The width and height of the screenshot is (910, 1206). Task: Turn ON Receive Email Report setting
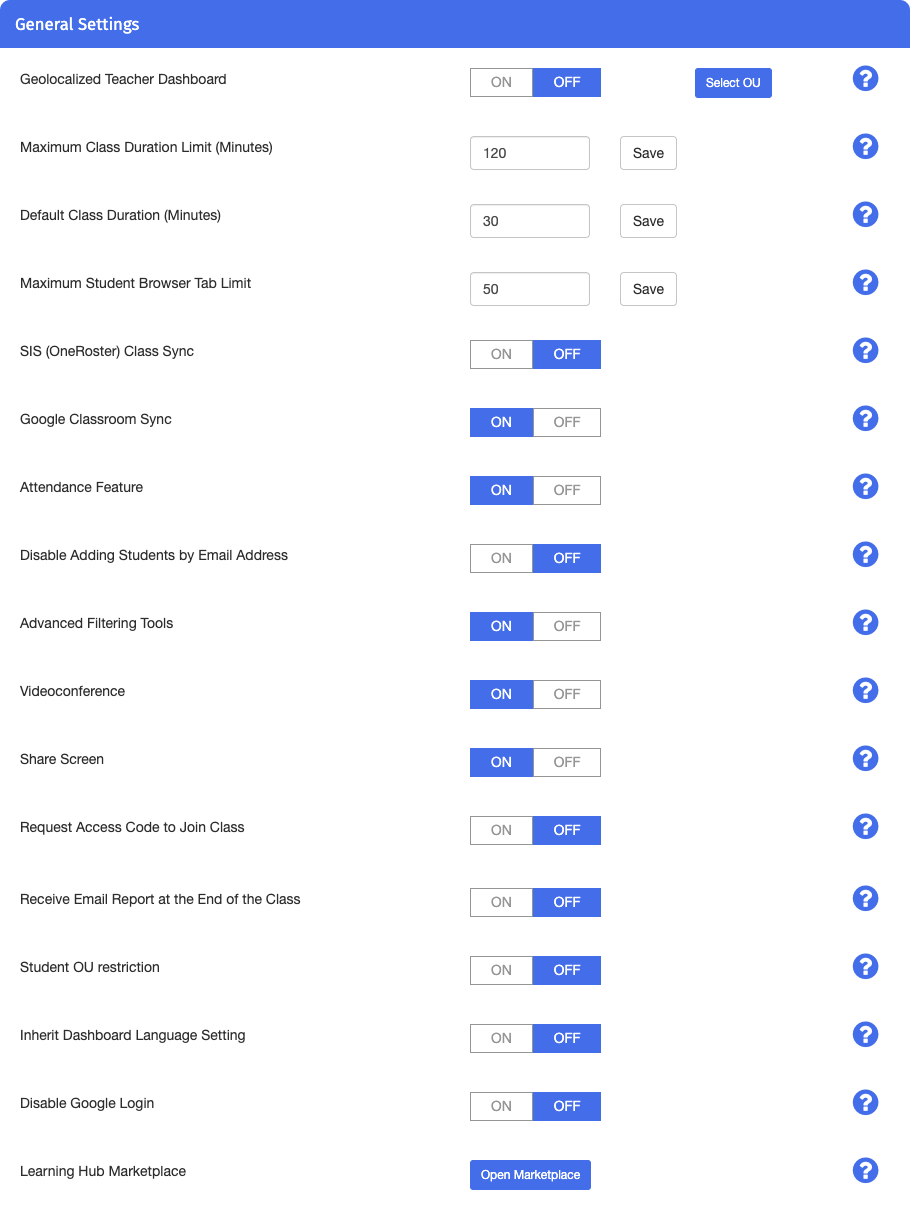click(x=501, y=902)
